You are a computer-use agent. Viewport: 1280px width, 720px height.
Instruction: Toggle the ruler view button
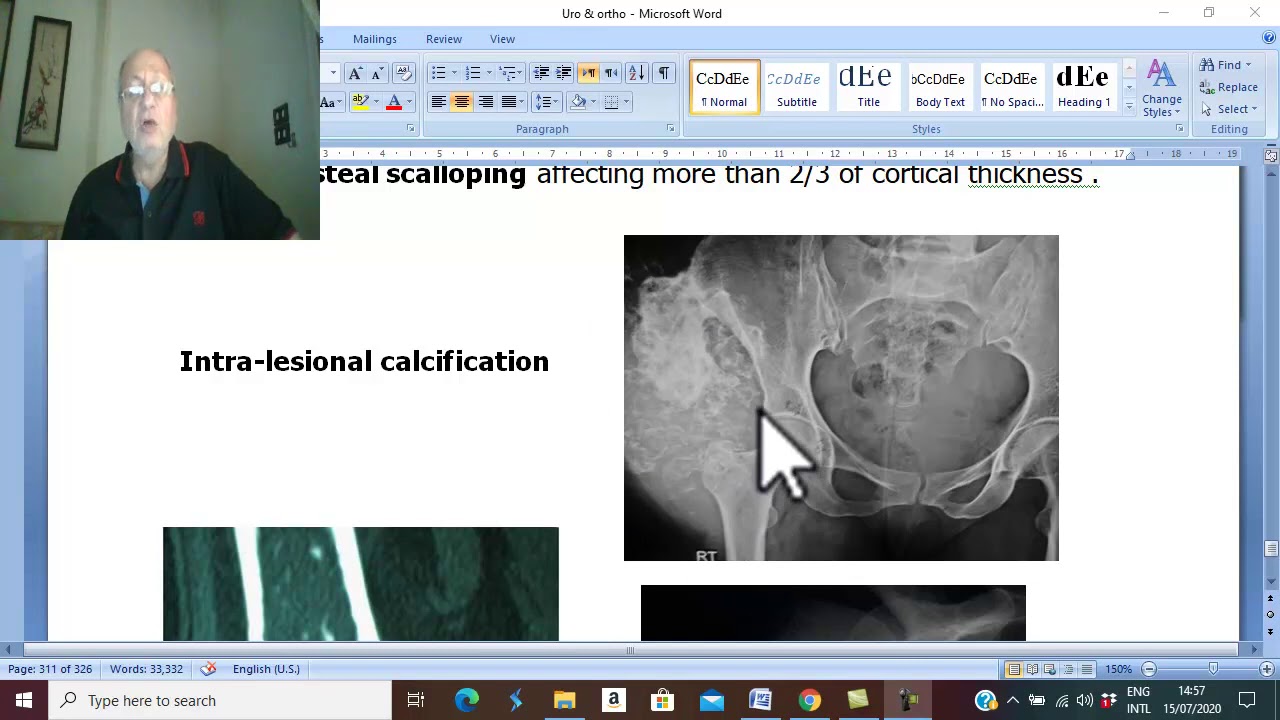pyautogui.click(x=1271, y=156)
